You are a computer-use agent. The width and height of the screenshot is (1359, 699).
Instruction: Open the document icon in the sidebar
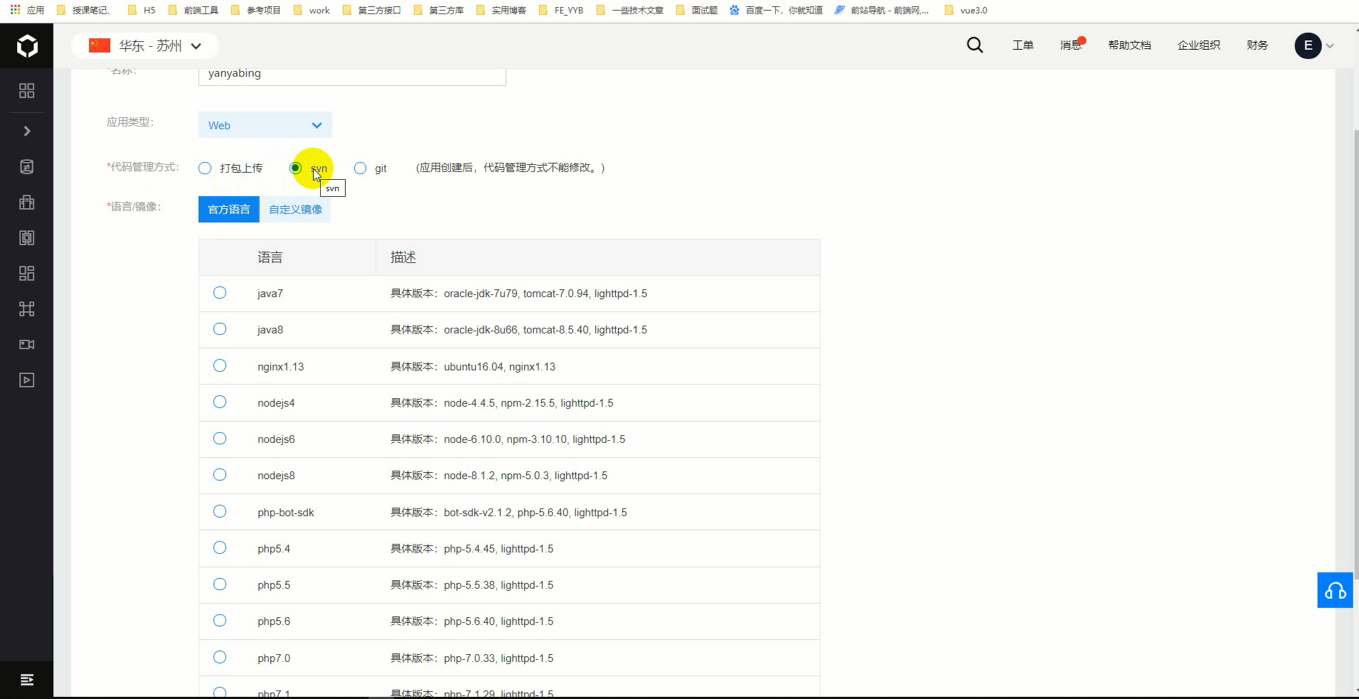pyautogui.click(x=26, y=166)
